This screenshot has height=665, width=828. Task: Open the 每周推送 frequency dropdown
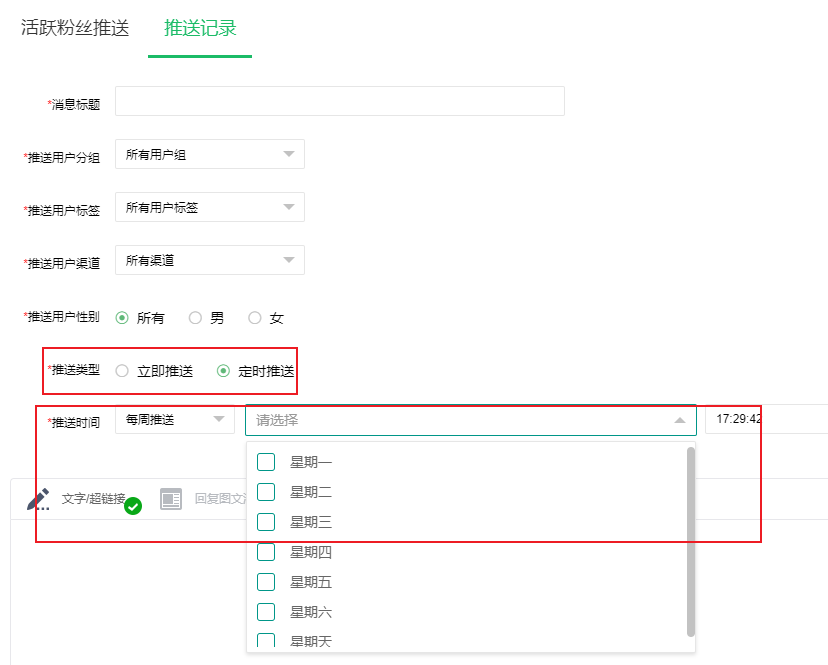tap(174, 420)
